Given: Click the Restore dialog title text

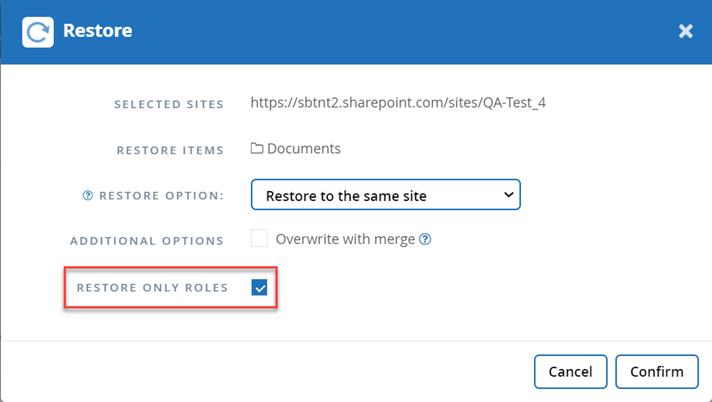Looking at the screenshot, I should point(97,31).
